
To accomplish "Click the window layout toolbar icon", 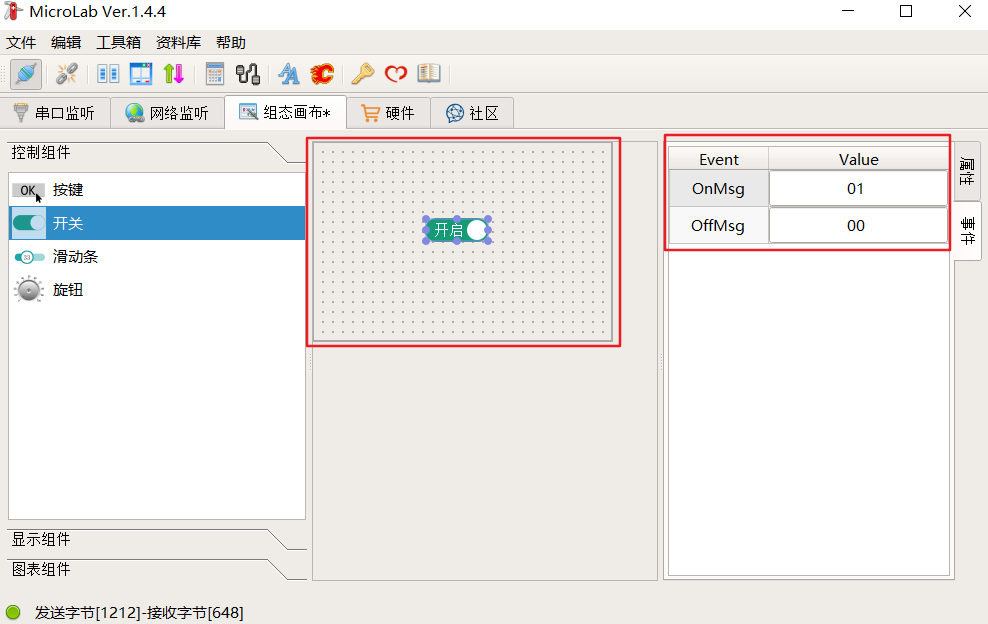I will coord(140,73).
